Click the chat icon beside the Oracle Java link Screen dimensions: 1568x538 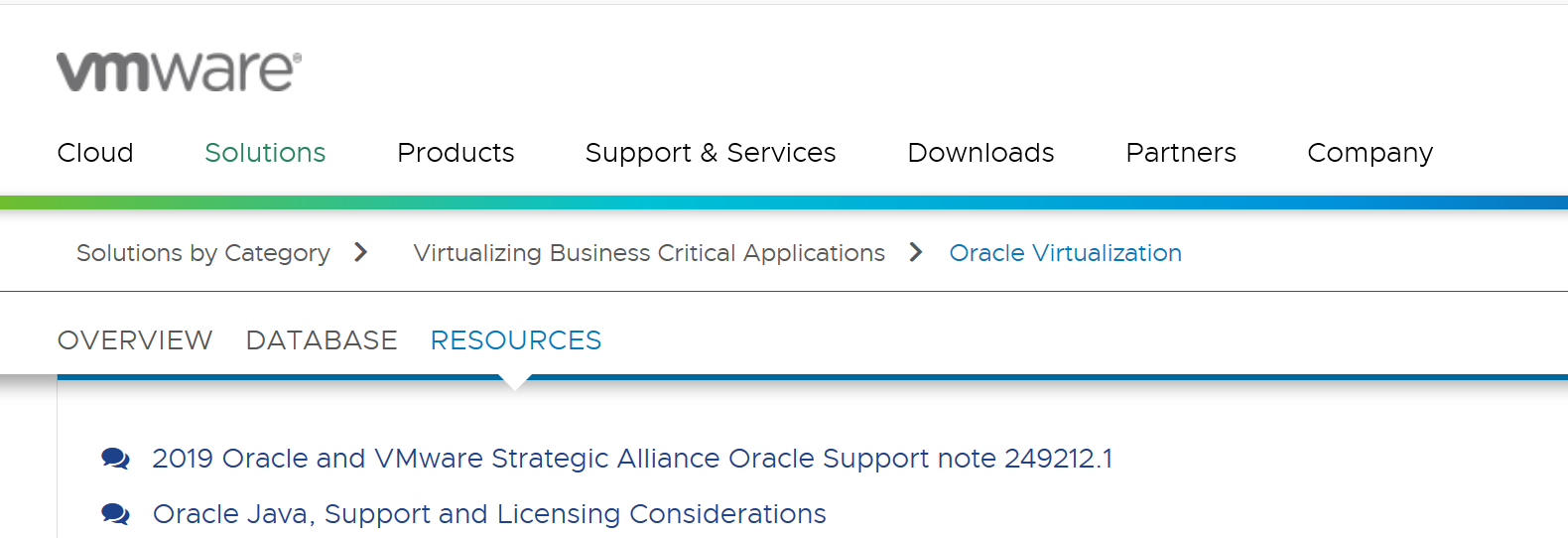(115, 514)
